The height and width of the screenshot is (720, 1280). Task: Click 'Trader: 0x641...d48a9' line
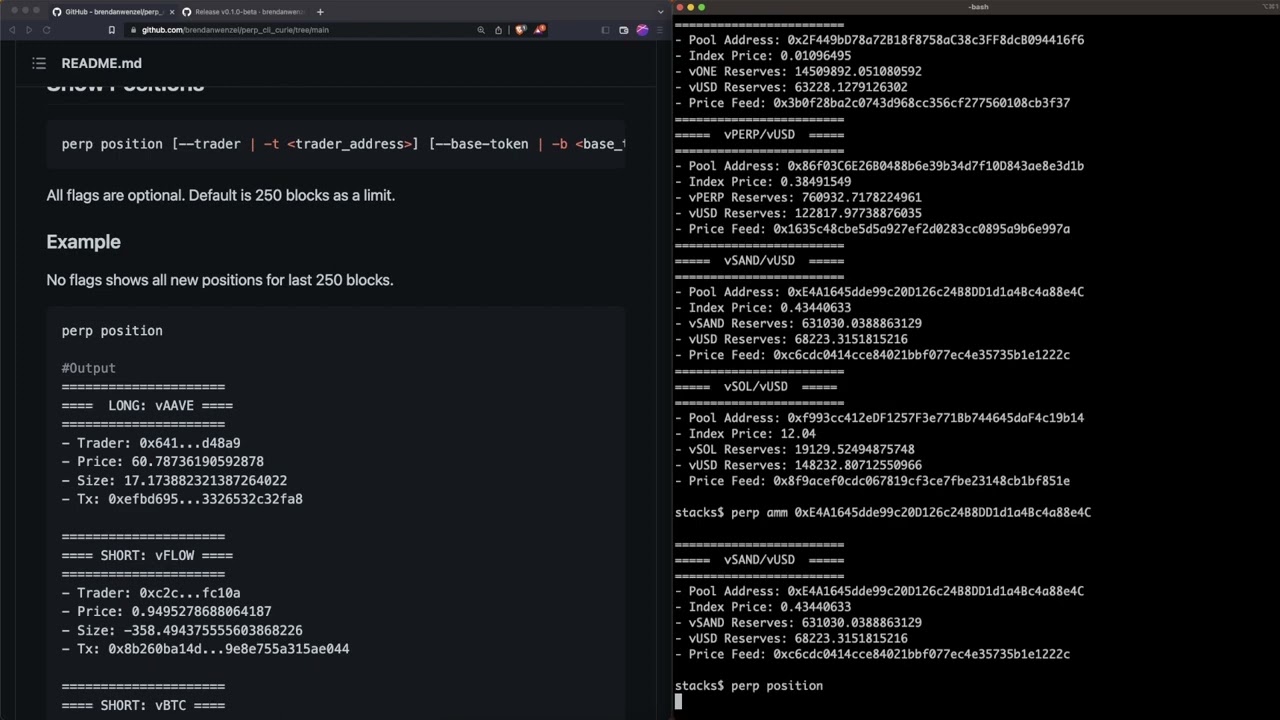pos(150,443)
